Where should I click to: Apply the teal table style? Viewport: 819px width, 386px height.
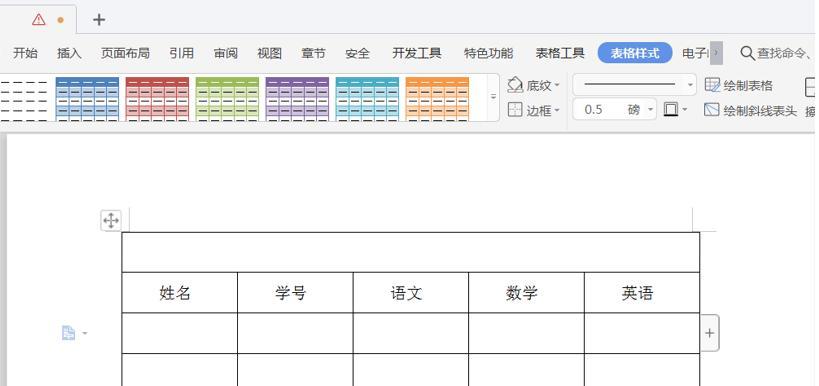pos(367,99)
